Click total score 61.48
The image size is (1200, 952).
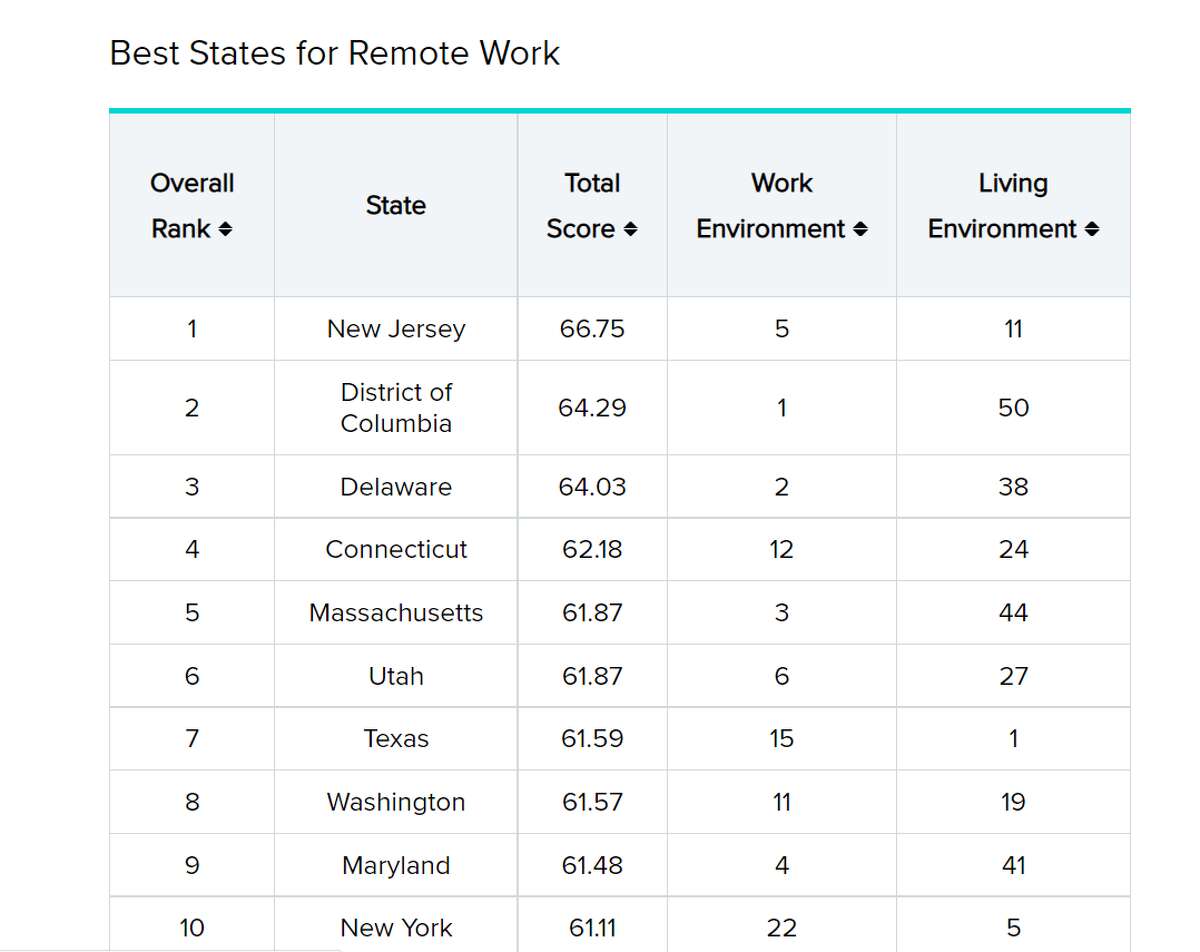592,865
